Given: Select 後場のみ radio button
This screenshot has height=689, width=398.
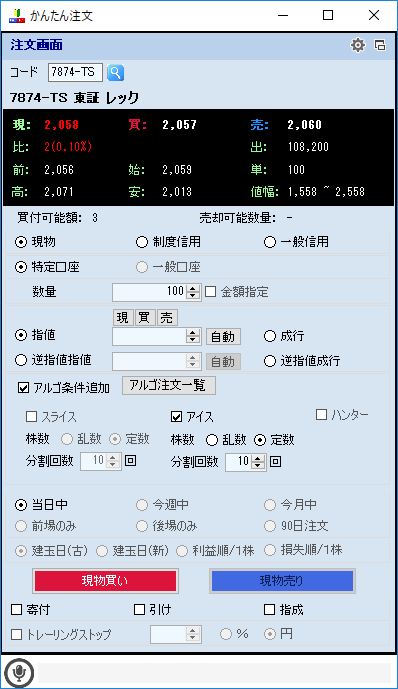Looking at the screenshot, I should [141, 526].
